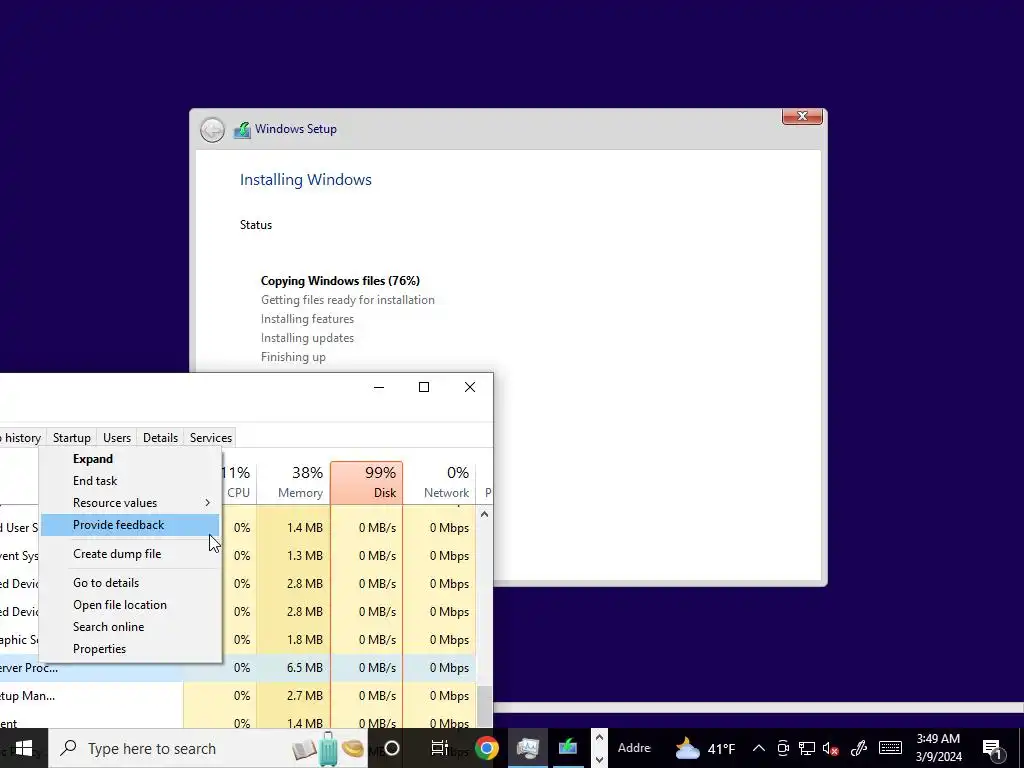
Task: Sort by Network column header 0%
Action: [x=440, y=483]
